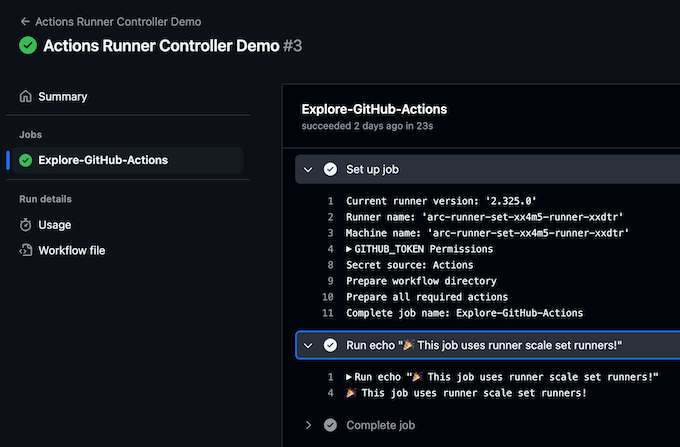
Task: Click log line 'Complete job name: Explore-GitHub-Actions'
Action: [x=464, y=313]
